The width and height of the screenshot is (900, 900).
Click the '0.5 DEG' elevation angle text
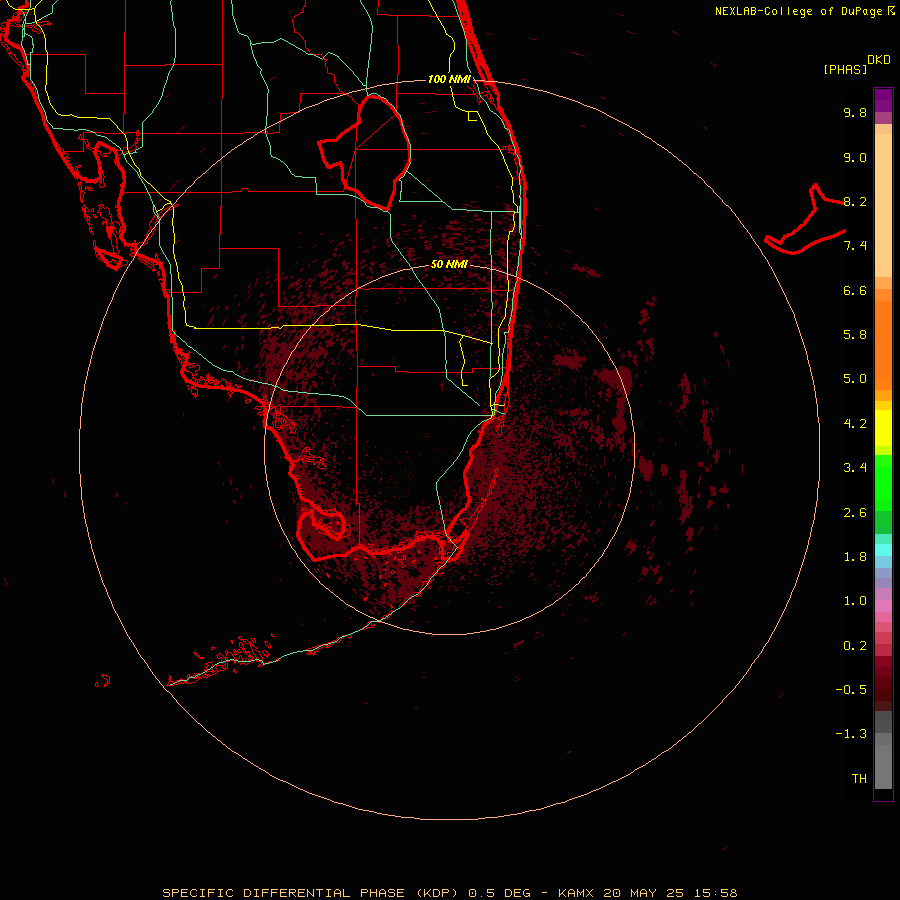[499, 893]
